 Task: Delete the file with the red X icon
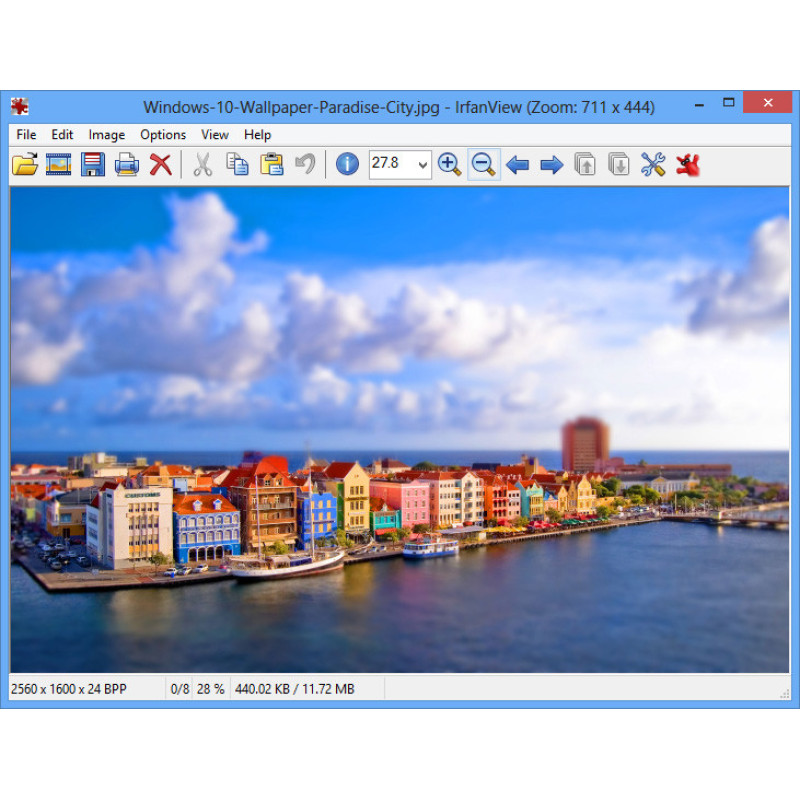click(x=160, y=165)
